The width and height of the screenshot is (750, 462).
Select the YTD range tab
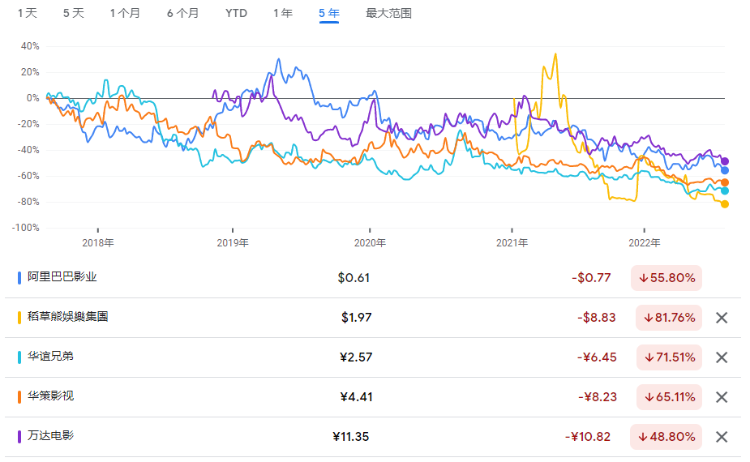236,13
